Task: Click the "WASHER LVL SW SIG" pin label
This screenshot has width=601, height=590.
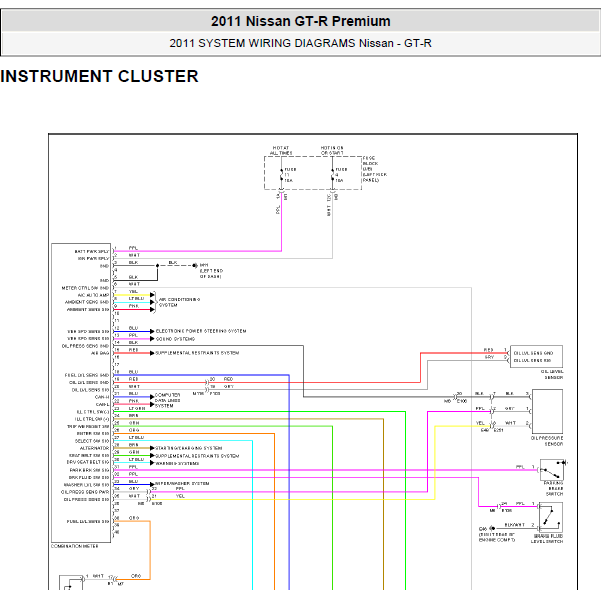Action: click(86, 485)
